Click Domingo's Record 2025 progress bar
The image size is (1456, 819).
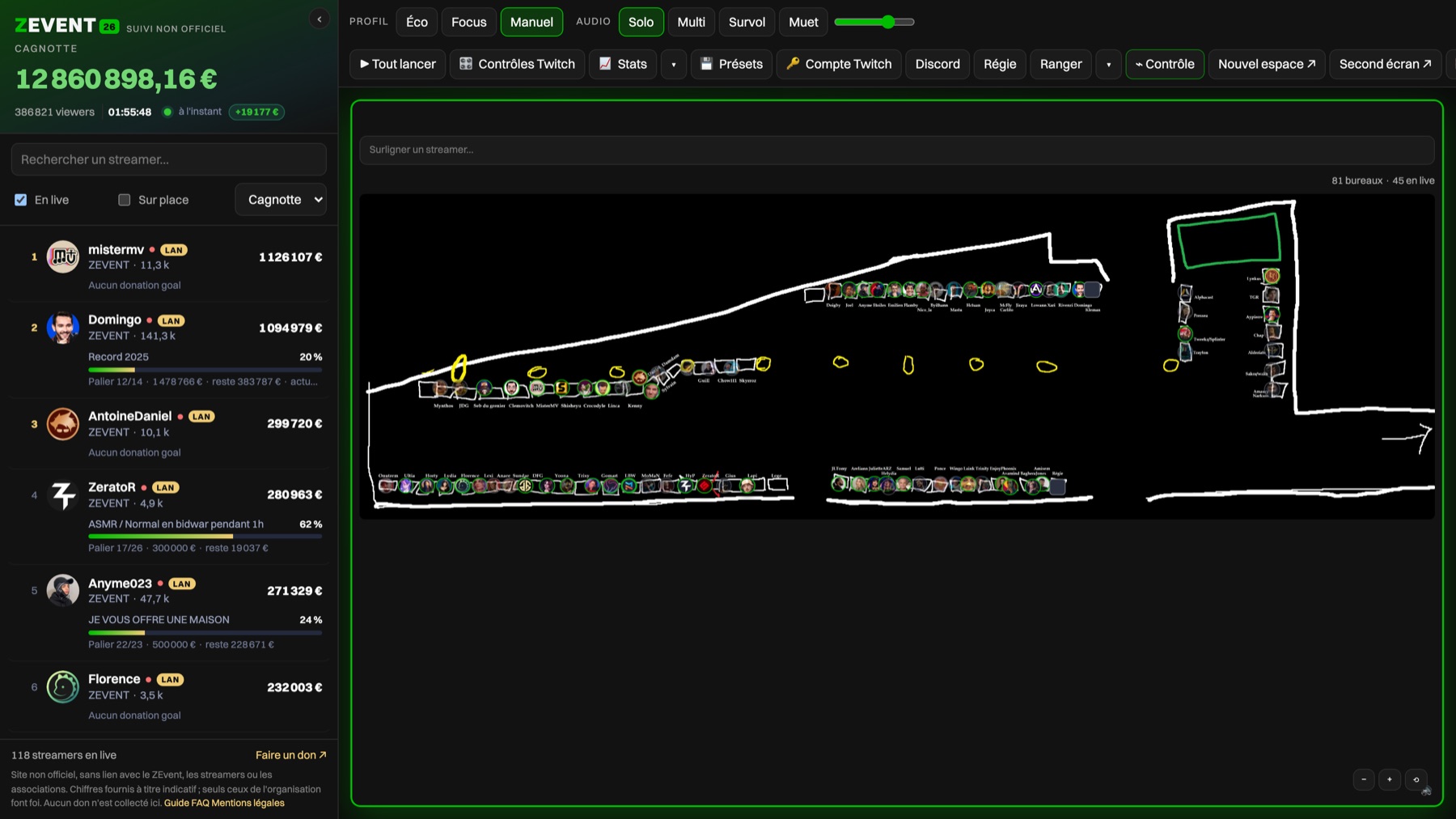click(205, 370)
